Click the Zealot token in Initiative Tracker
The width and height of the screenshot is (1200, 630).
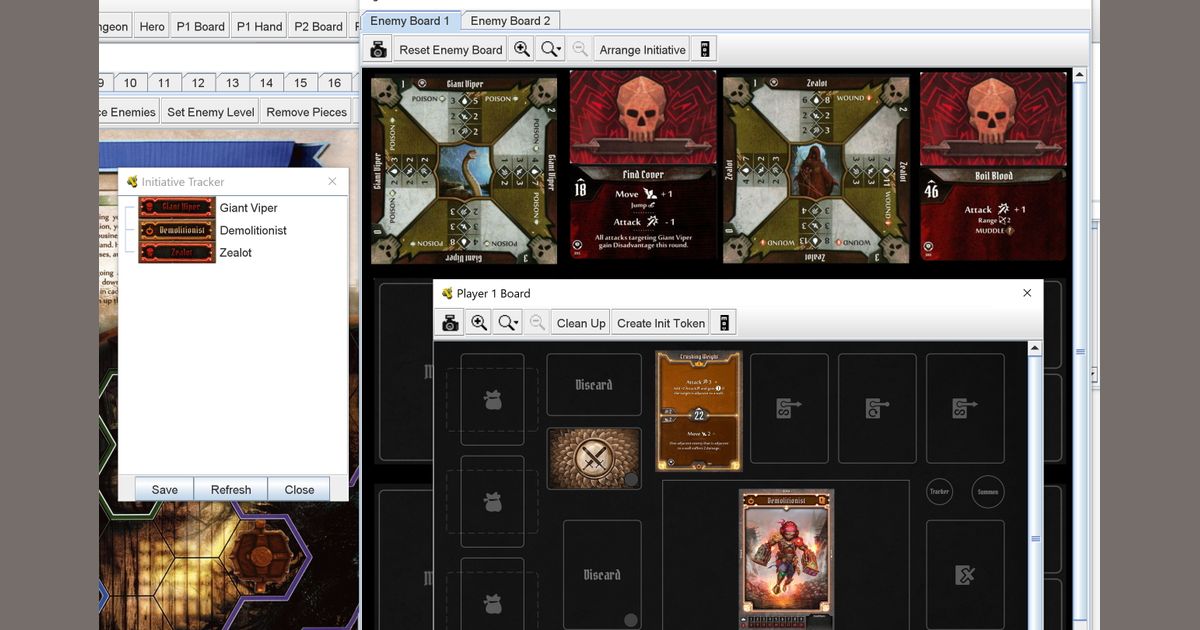[175, 252]
